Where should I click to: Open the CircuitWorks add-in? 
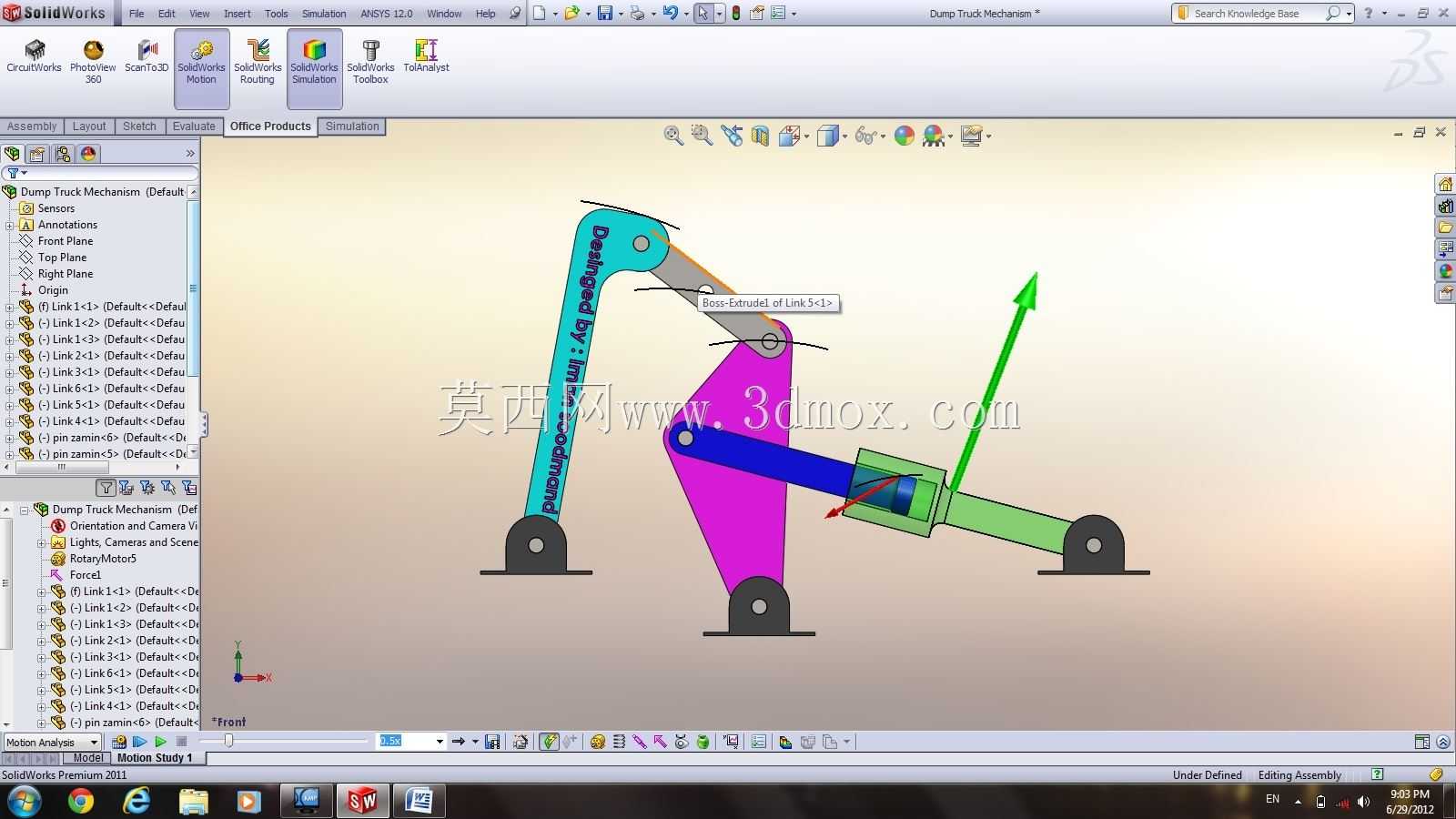click(x=34, y=56)
